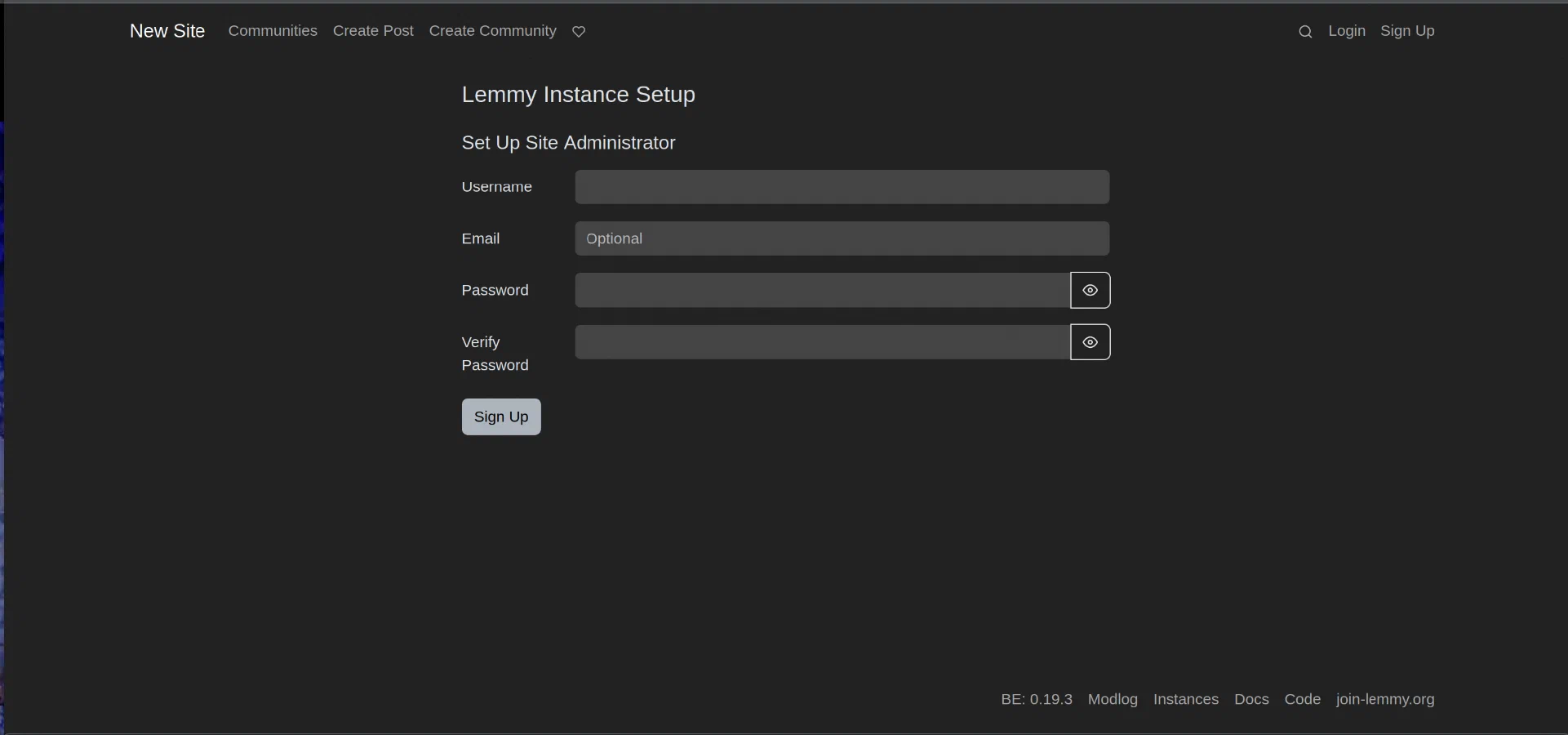Click the Sign Up link in the navbar
Image resolution: width=1568 pixels, height=735 pixels.
(x=1408, y=31)
